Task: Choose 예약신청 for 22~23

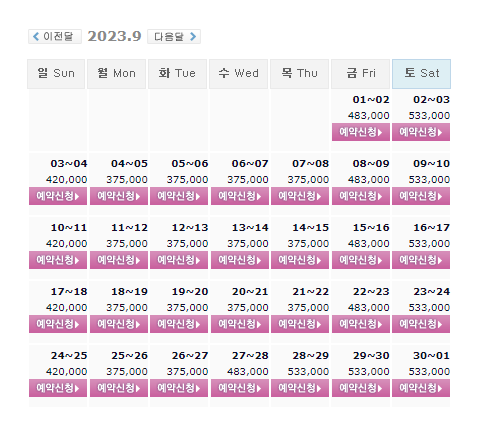Action: click(x=361, y=324)
